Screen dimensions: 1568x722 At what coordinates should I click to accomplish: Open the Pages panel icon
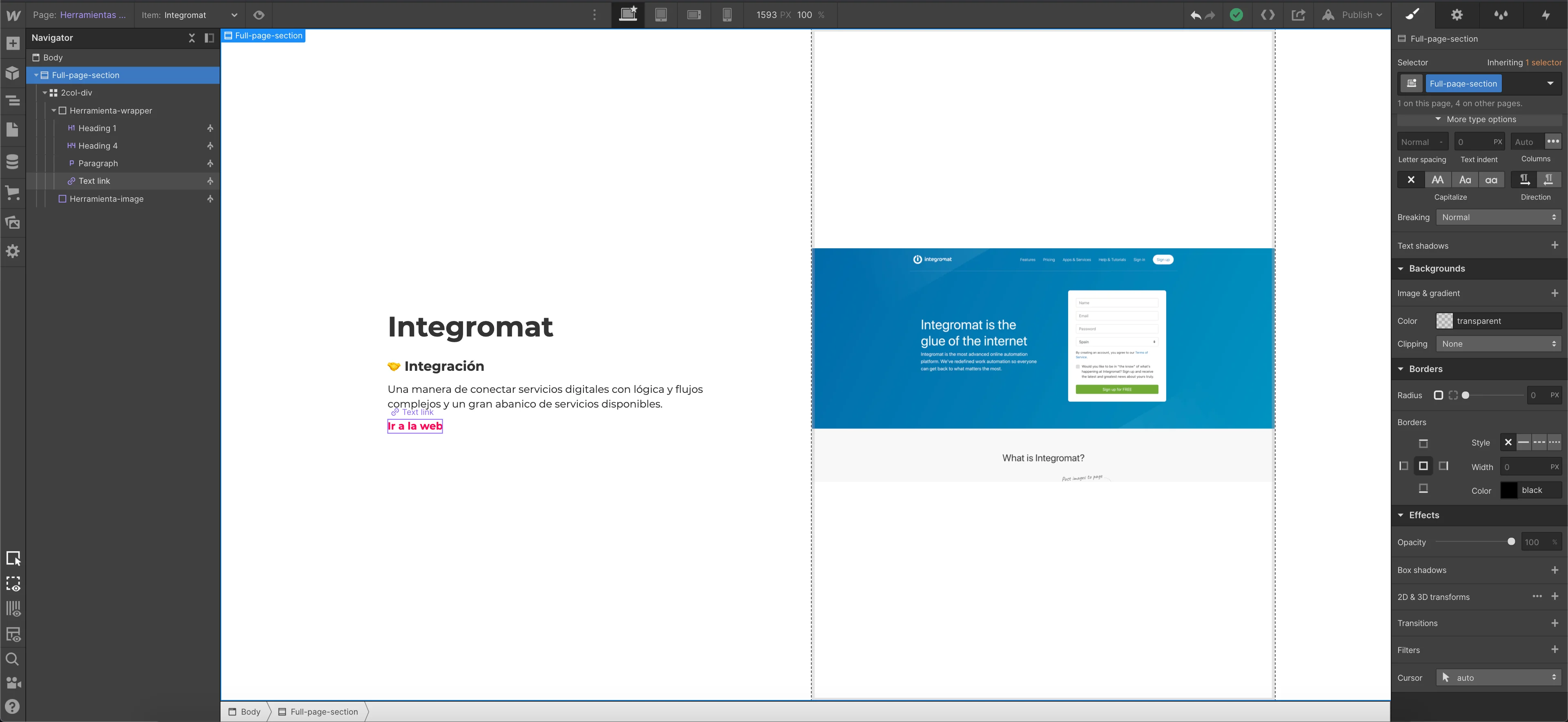click(x=13, y=130)
